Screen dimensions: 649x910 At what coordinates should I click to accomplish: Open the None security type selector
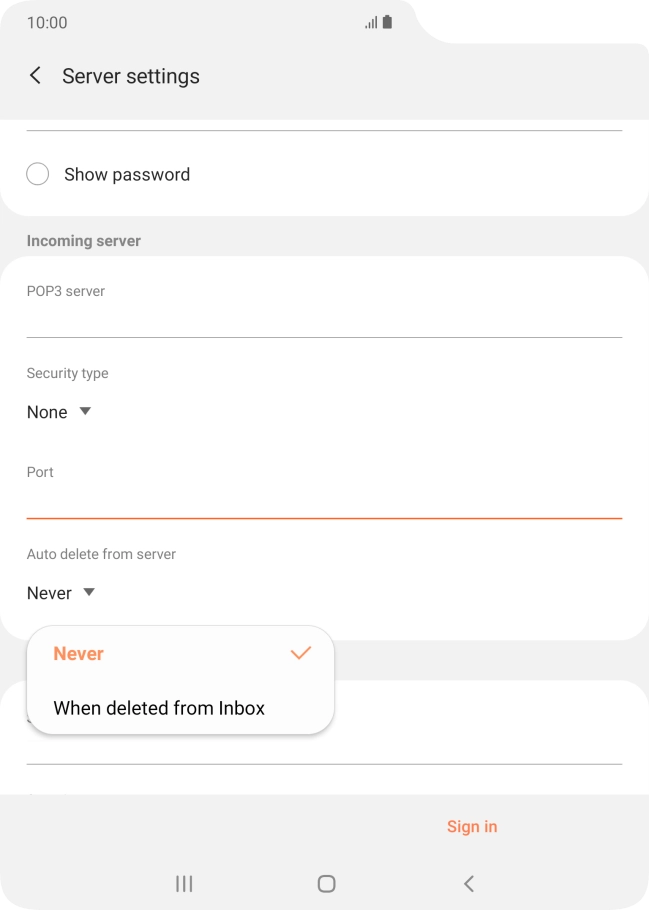60,411
